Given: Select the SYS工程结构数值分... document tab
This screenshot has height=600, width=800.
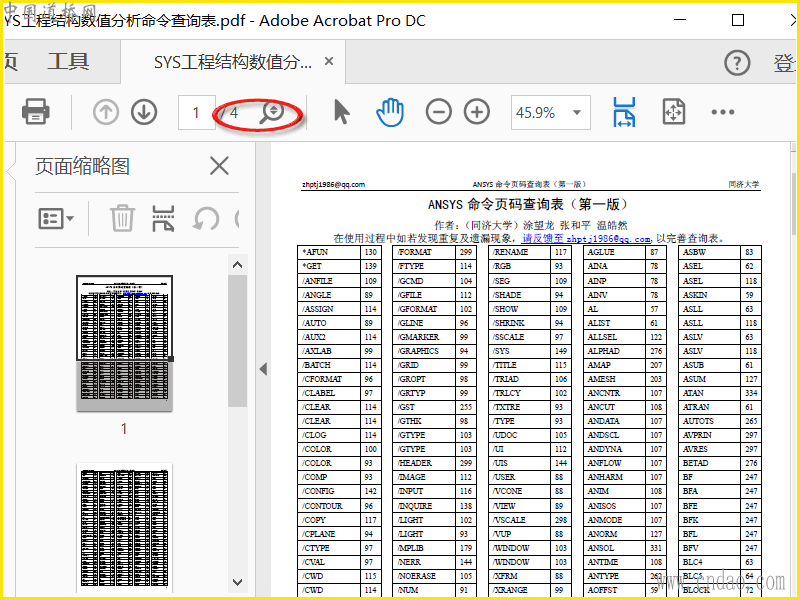Looking at the screenshot, I should [x=233, y=62].
